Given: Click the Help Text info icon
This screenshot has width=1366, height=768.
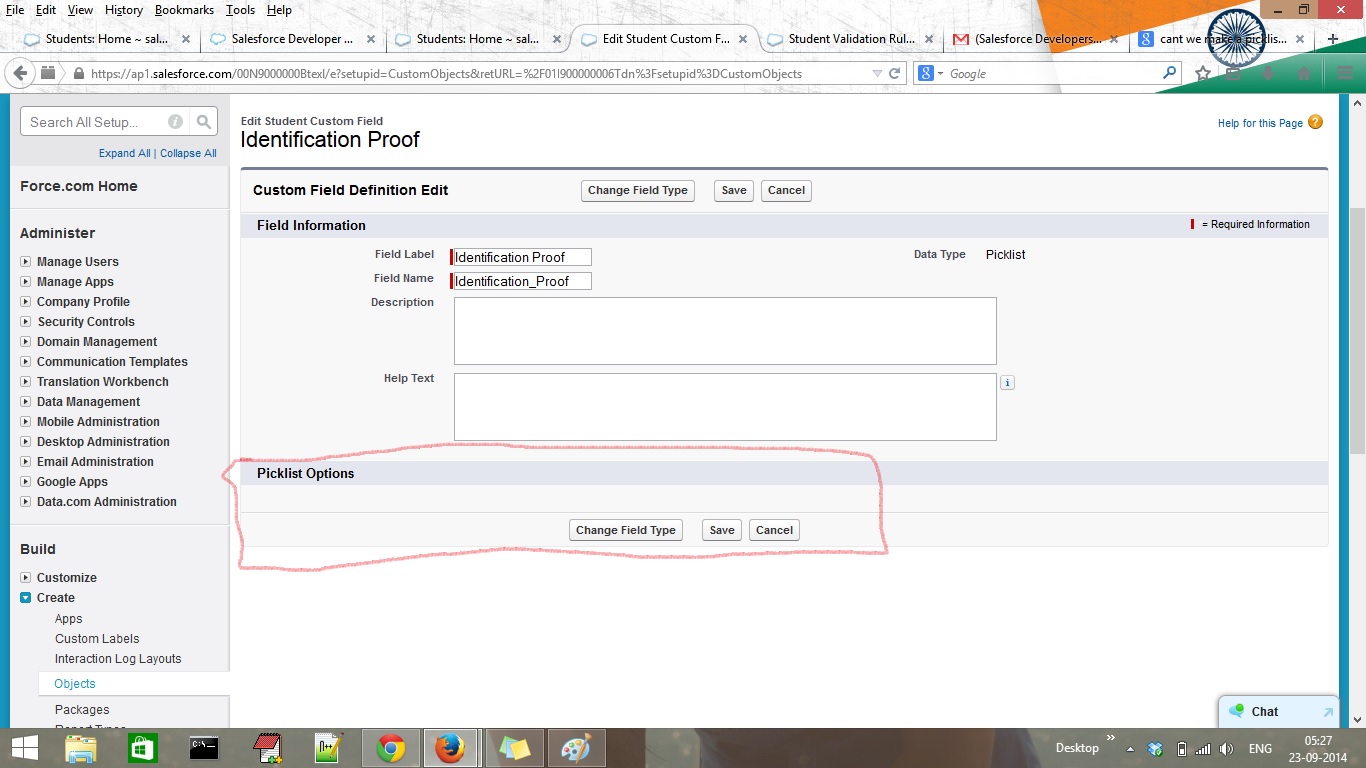Looking at the screenshot, I should [x=1007, y=383].
